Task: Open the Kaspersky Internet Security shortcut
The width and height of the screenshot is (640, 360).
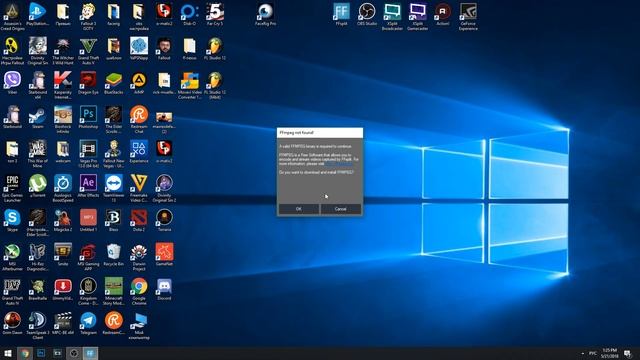Action: pyautogui.click(x=63, y=86)
